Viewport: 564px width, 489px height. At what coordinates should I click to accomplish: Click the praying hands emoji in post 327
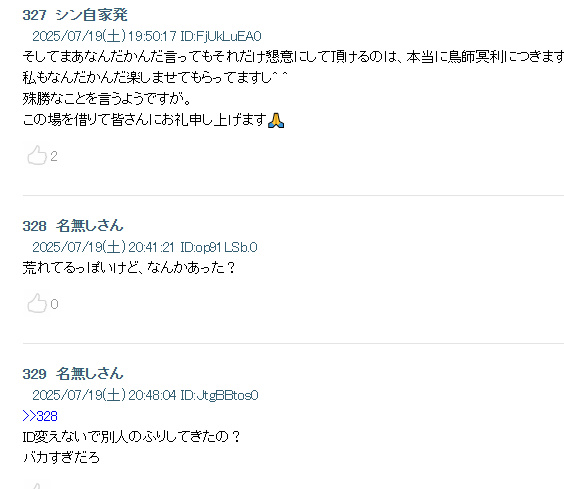(276, 120)
